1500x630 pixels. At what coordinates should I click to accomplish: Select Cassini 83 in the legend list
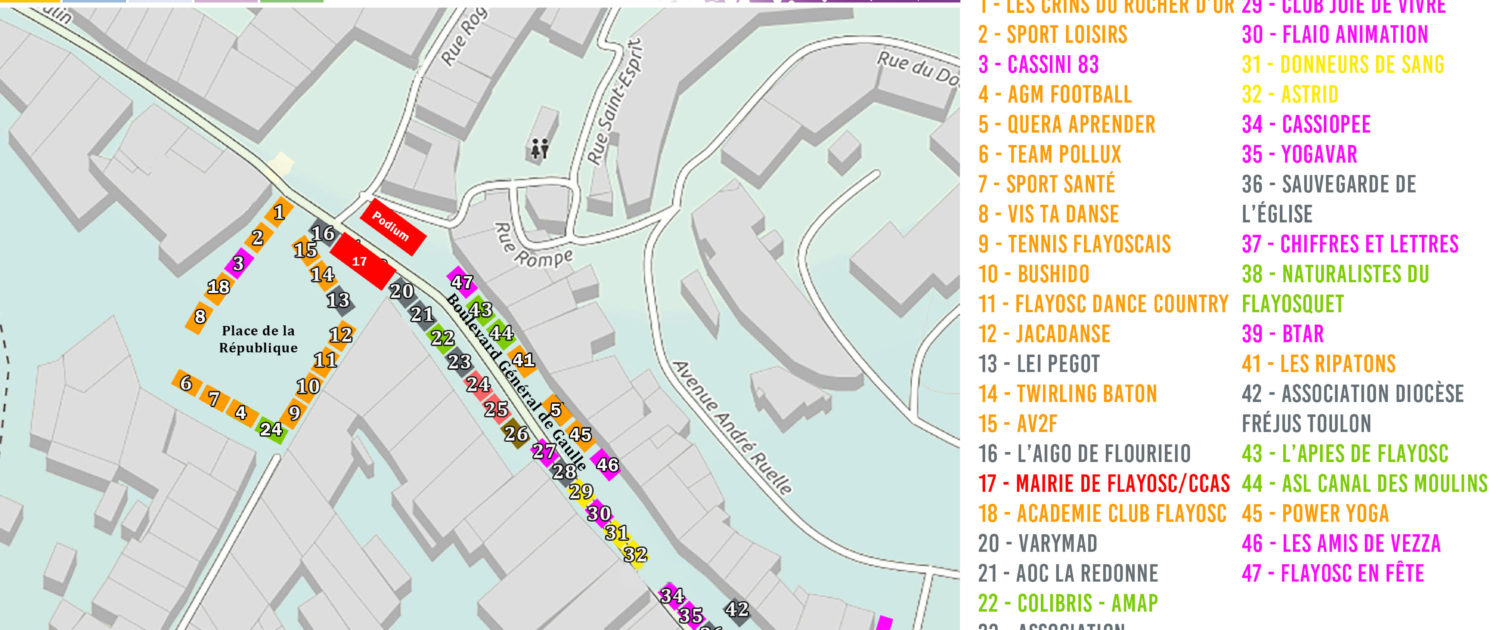coord(1038,64)
